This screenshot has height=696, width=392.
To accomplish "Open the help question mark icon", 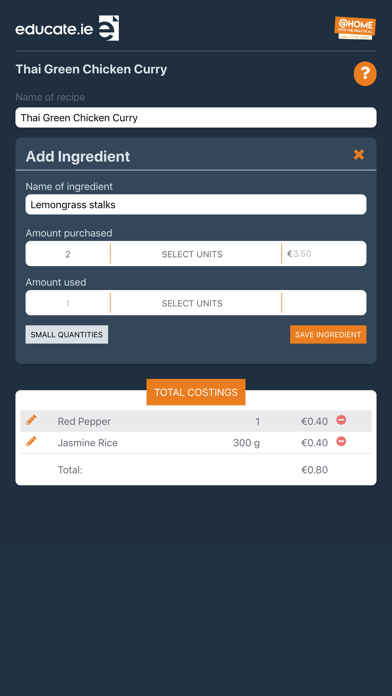I will click(365, 74).
